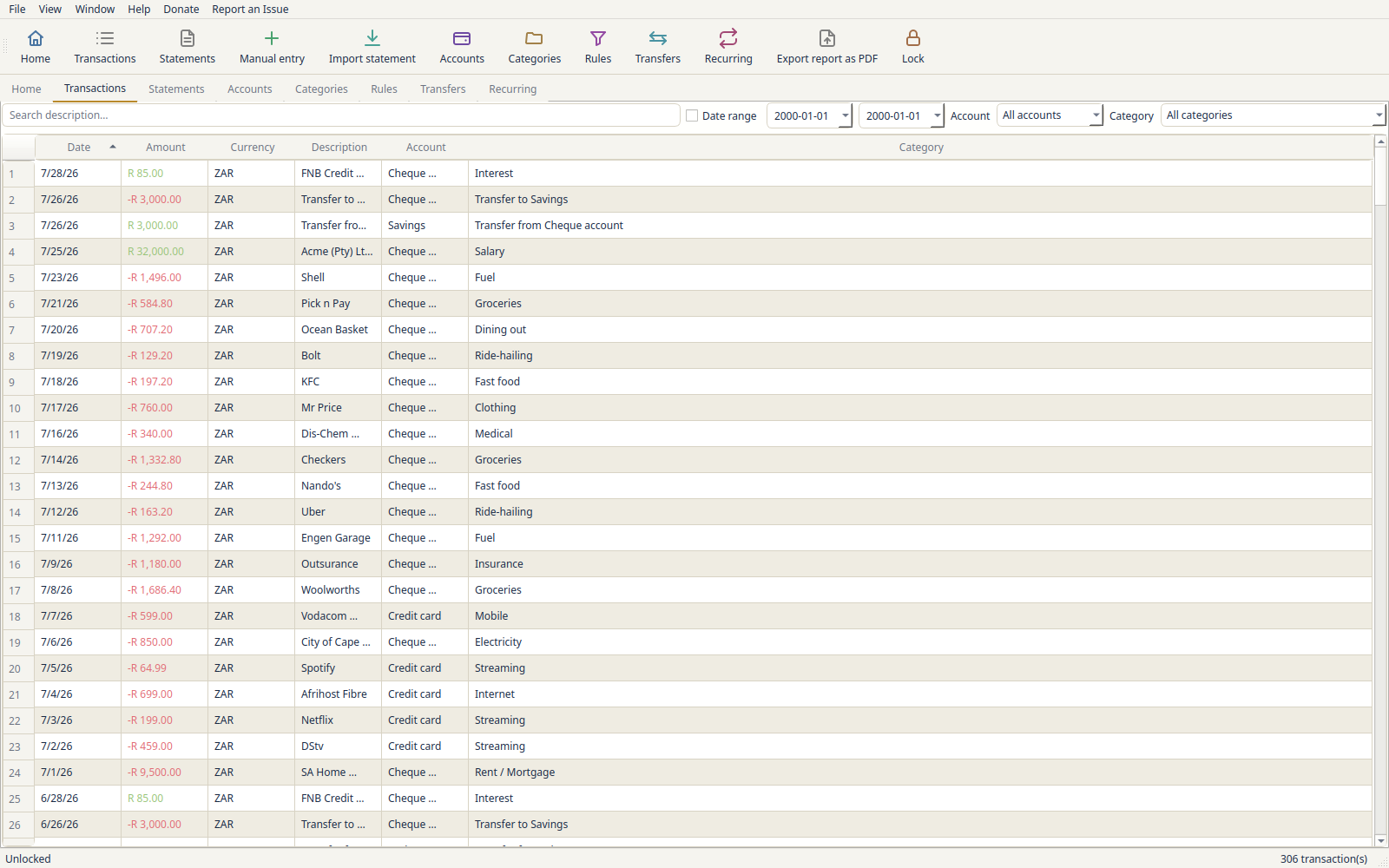Open Transactions list icon in toolbar
Viewport: 1389px width, 868px height.
pos(105,38)
